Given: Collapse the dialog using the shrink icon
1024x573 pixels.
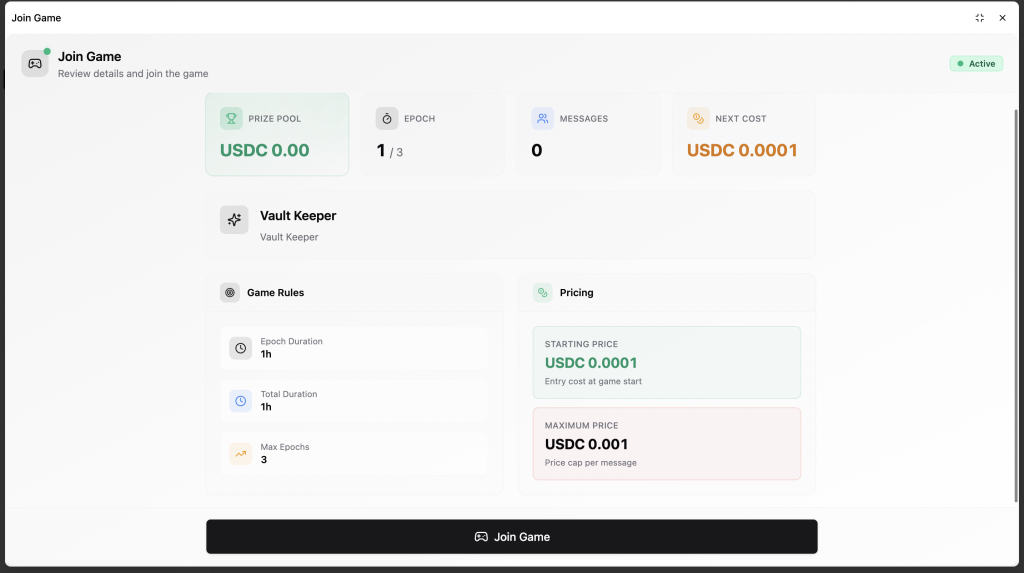Looking at the screenshot, I should [x=980, y=18].
